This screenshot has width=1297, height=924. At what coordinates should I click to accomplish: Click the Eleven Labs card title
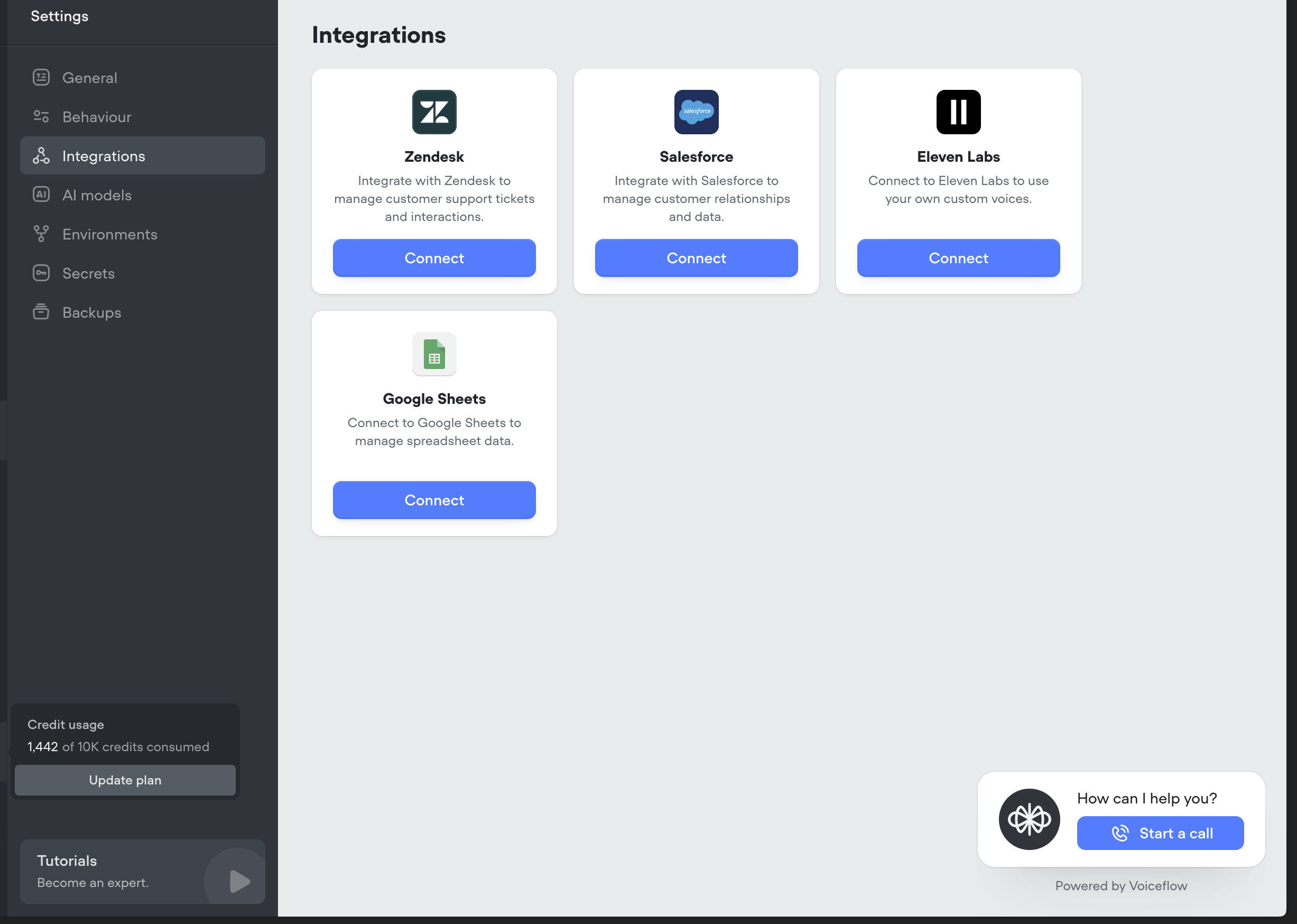(x=959, y=156)
